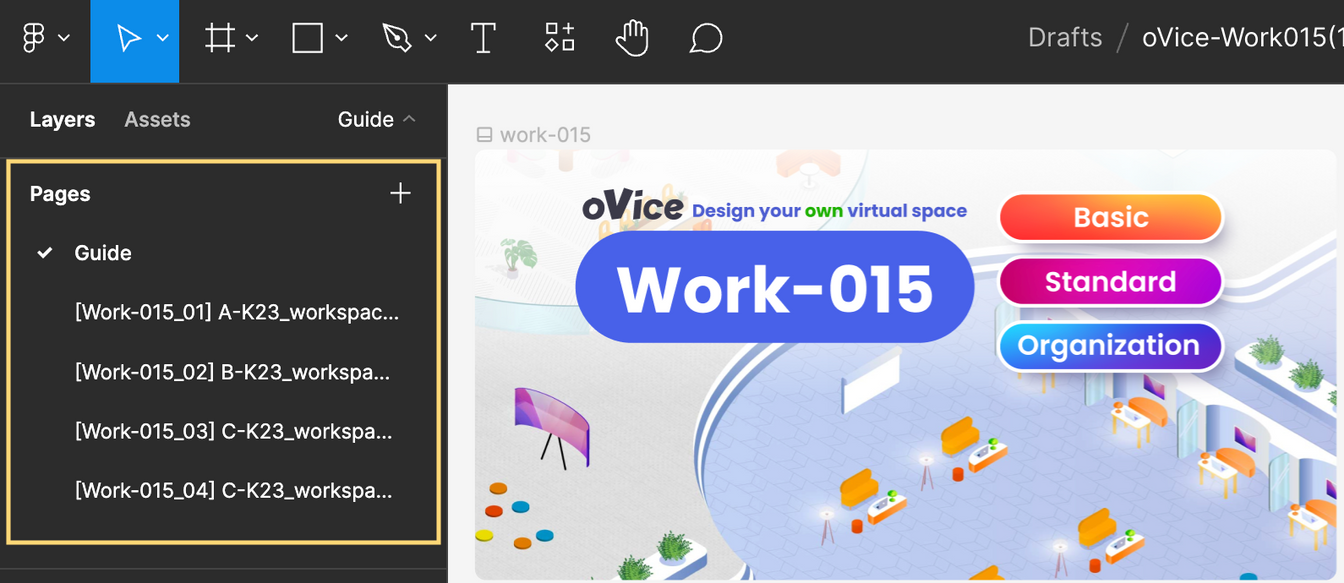Select the Pen tool
The height and width of the screenshot is (583, 1344).
[396, 38]
